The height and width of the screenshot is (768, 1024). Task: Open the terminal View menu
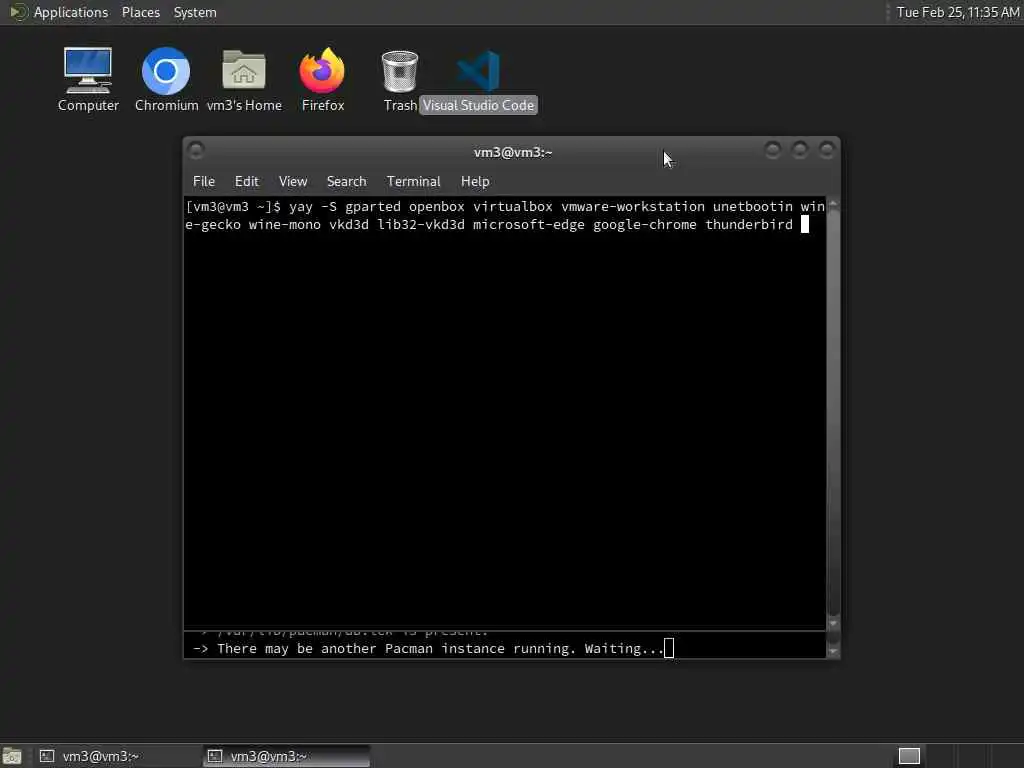[293, 182]
